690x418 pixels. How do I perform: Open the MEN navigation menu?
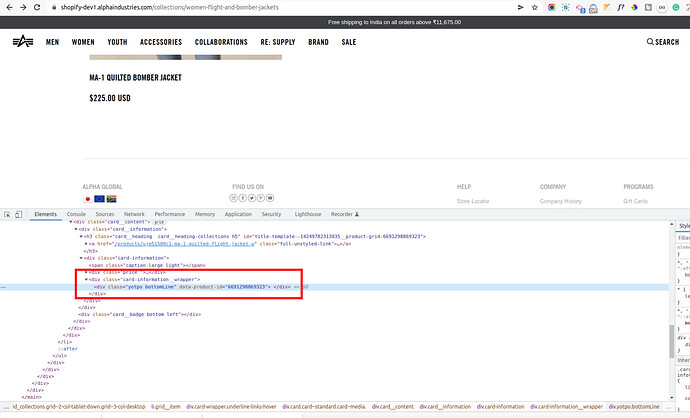52,42
